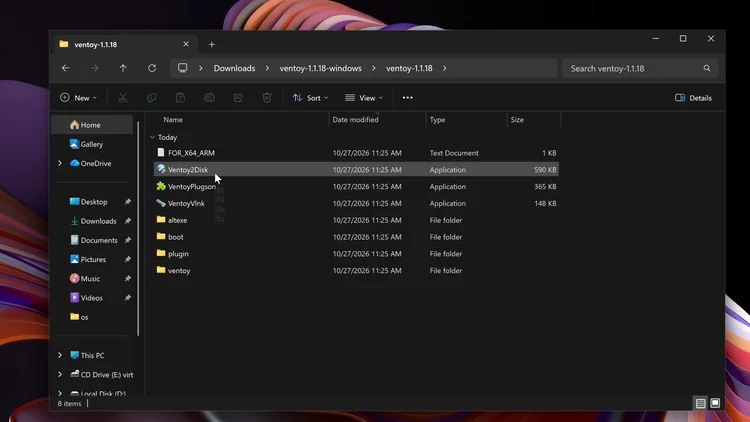Select the ventoy-1.1.18 window tab
Viewport: 750px width, 422px height.
point(124,44)
